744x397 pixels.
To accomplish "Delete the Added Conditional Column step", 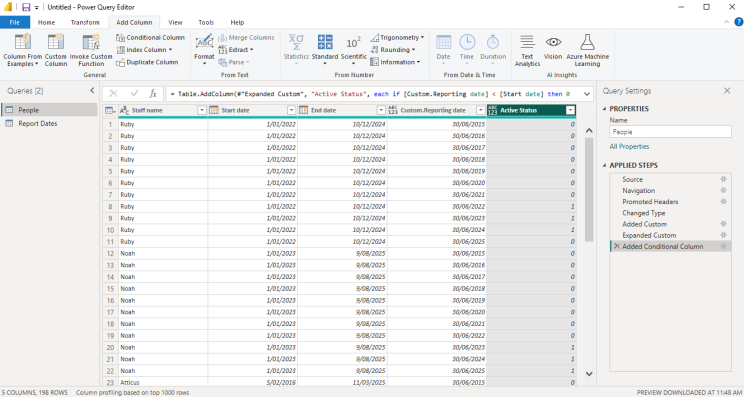I will coord(617,246).
